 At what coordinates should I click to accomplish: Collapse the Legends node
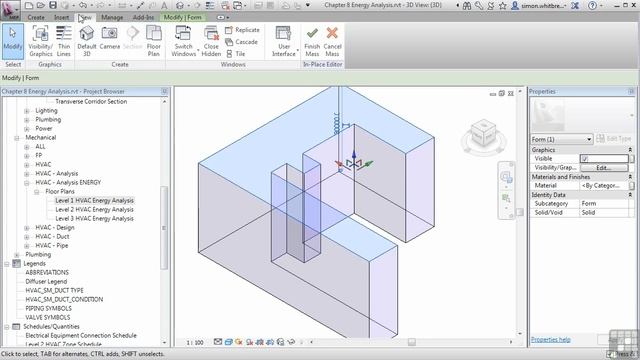[7, 264]
